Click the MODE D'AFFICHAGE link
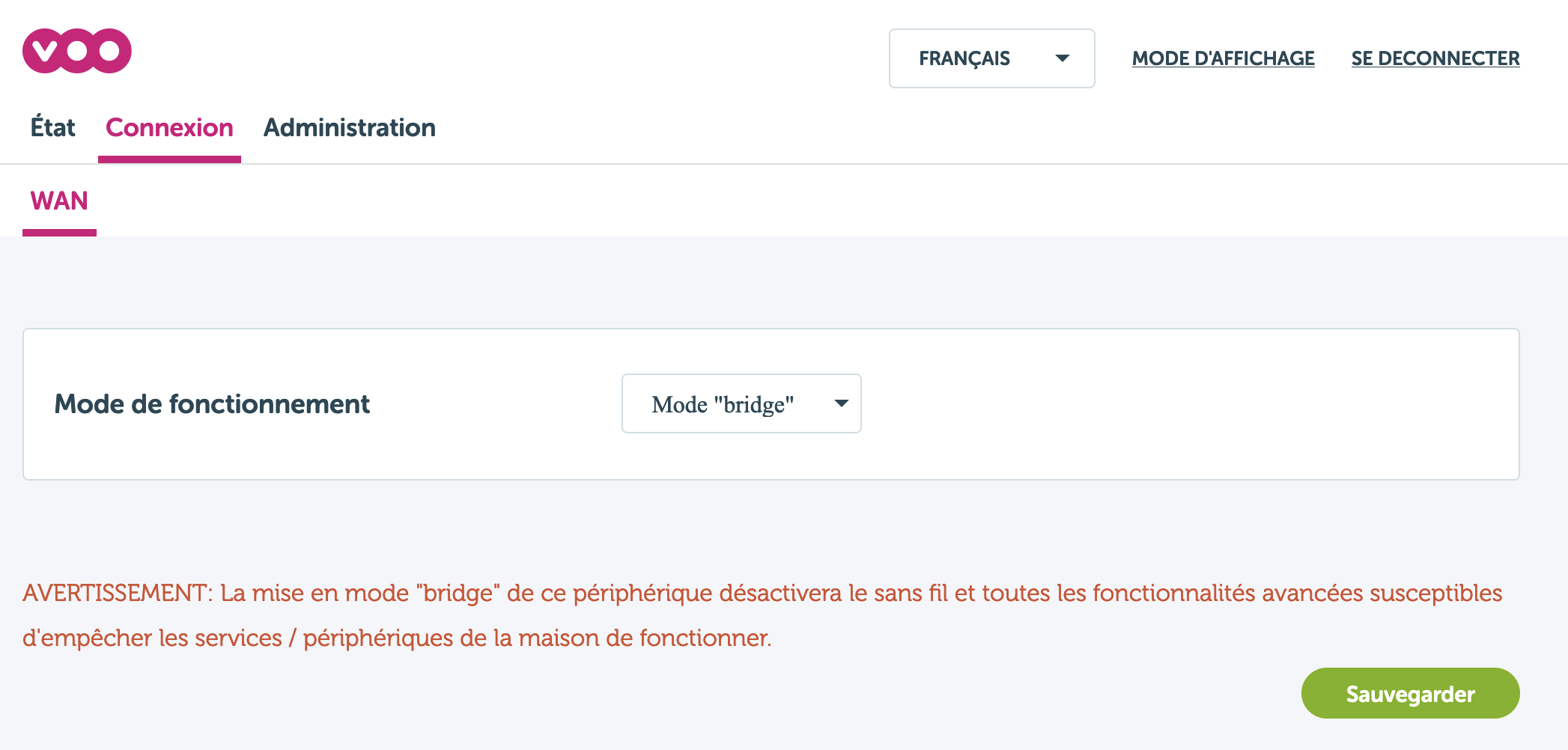 tap(1223, 58)
